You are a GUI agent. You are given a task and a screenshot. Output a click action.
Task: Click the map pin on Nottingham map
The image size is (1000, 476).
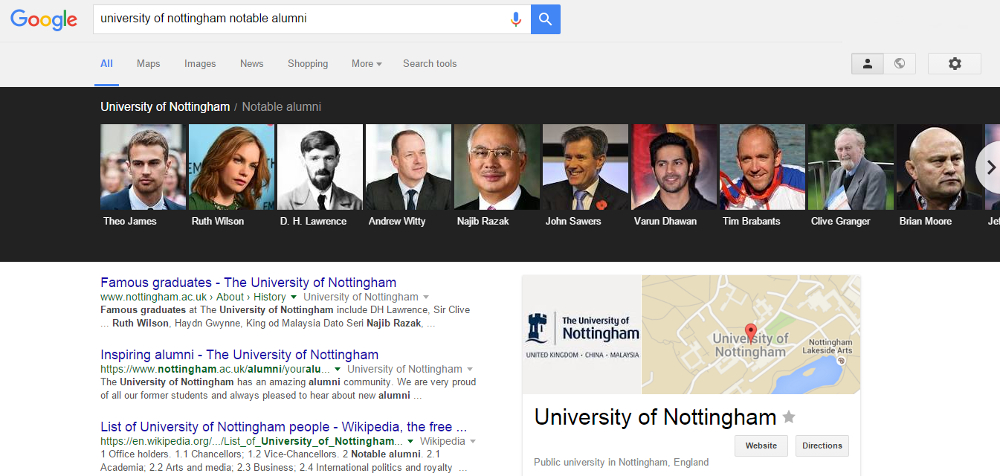click(752, 334)
